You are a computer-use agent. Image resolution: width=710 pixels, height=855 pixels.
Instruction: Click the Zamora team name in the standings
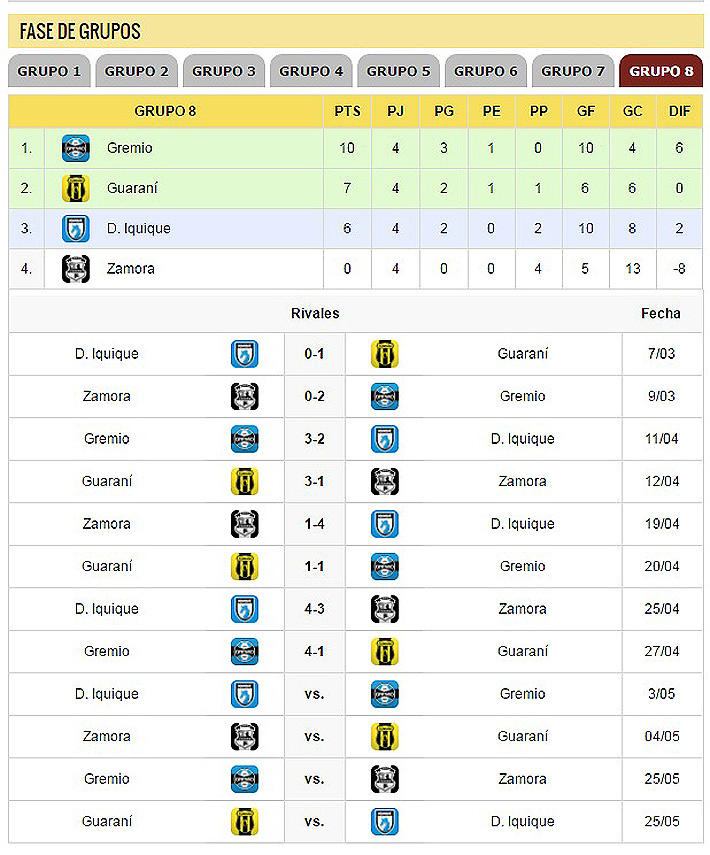point(131,269)
